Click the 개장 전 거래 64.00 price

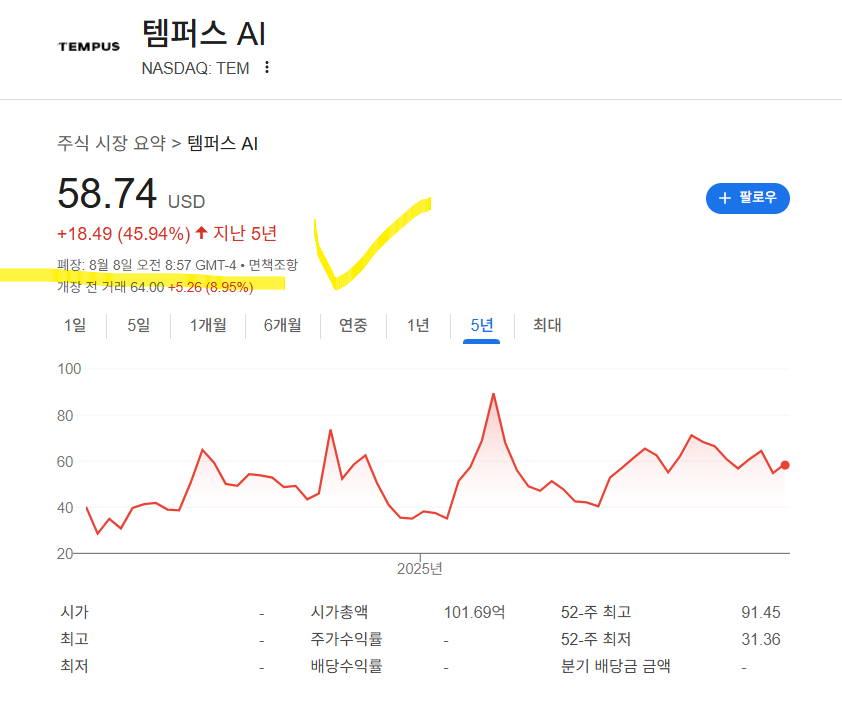click(x=111, y=287)
